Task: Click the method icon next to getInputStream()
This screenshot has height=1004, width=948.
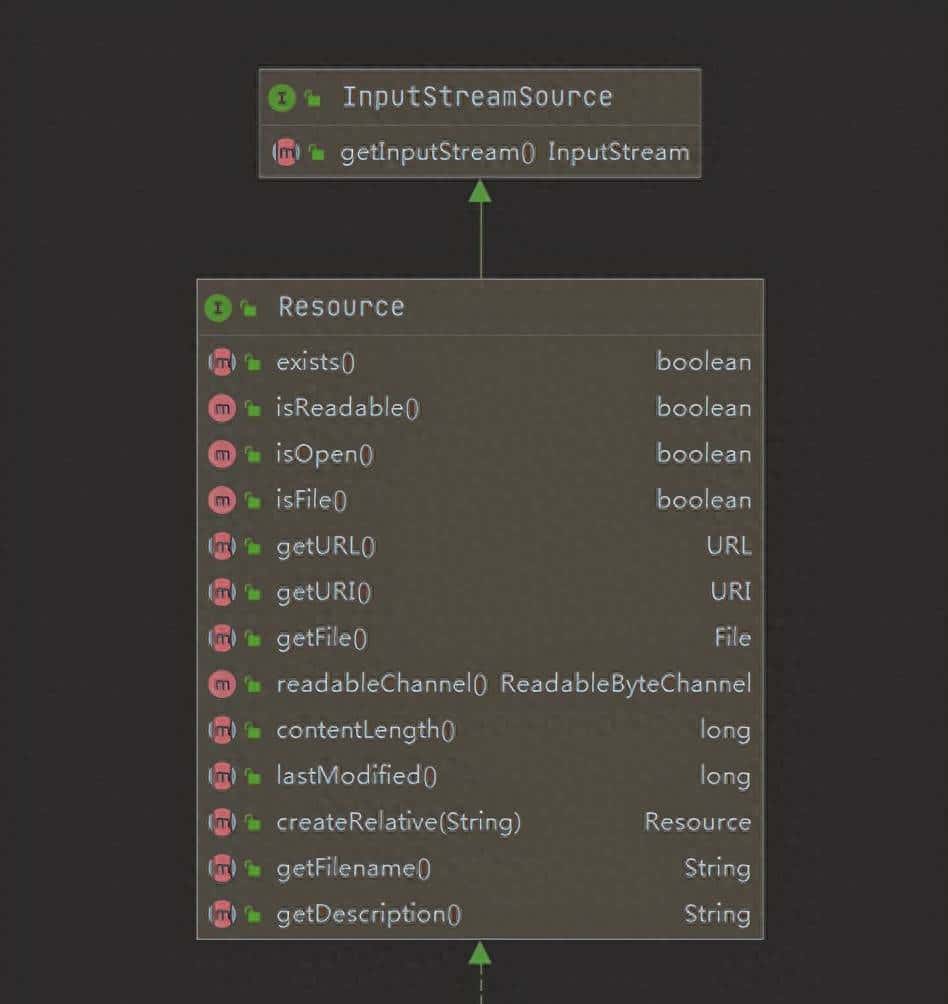Action: point(285,153)
